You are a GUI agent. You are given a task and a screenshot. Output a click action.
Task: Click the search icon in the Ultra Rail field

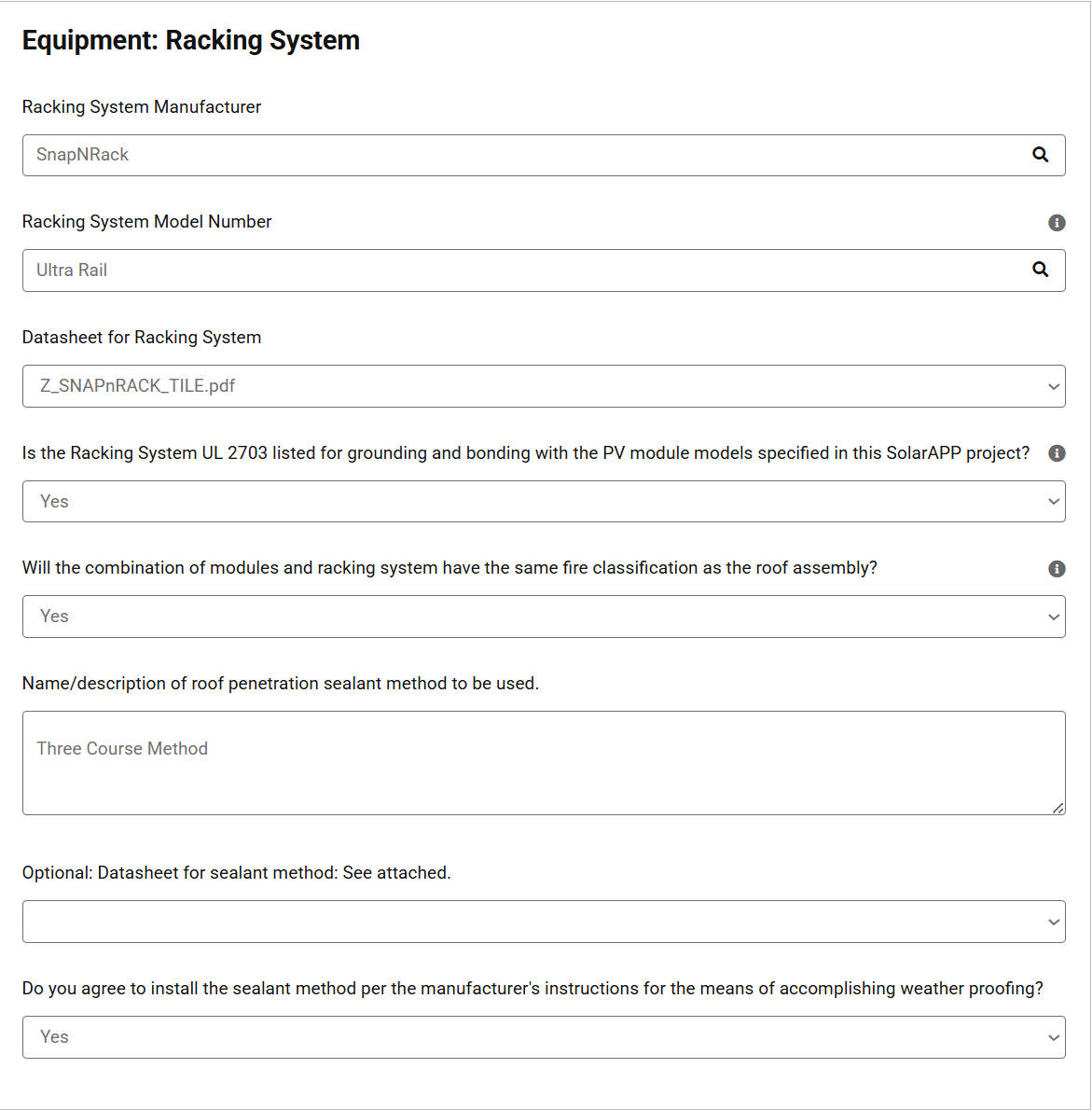1040,269
